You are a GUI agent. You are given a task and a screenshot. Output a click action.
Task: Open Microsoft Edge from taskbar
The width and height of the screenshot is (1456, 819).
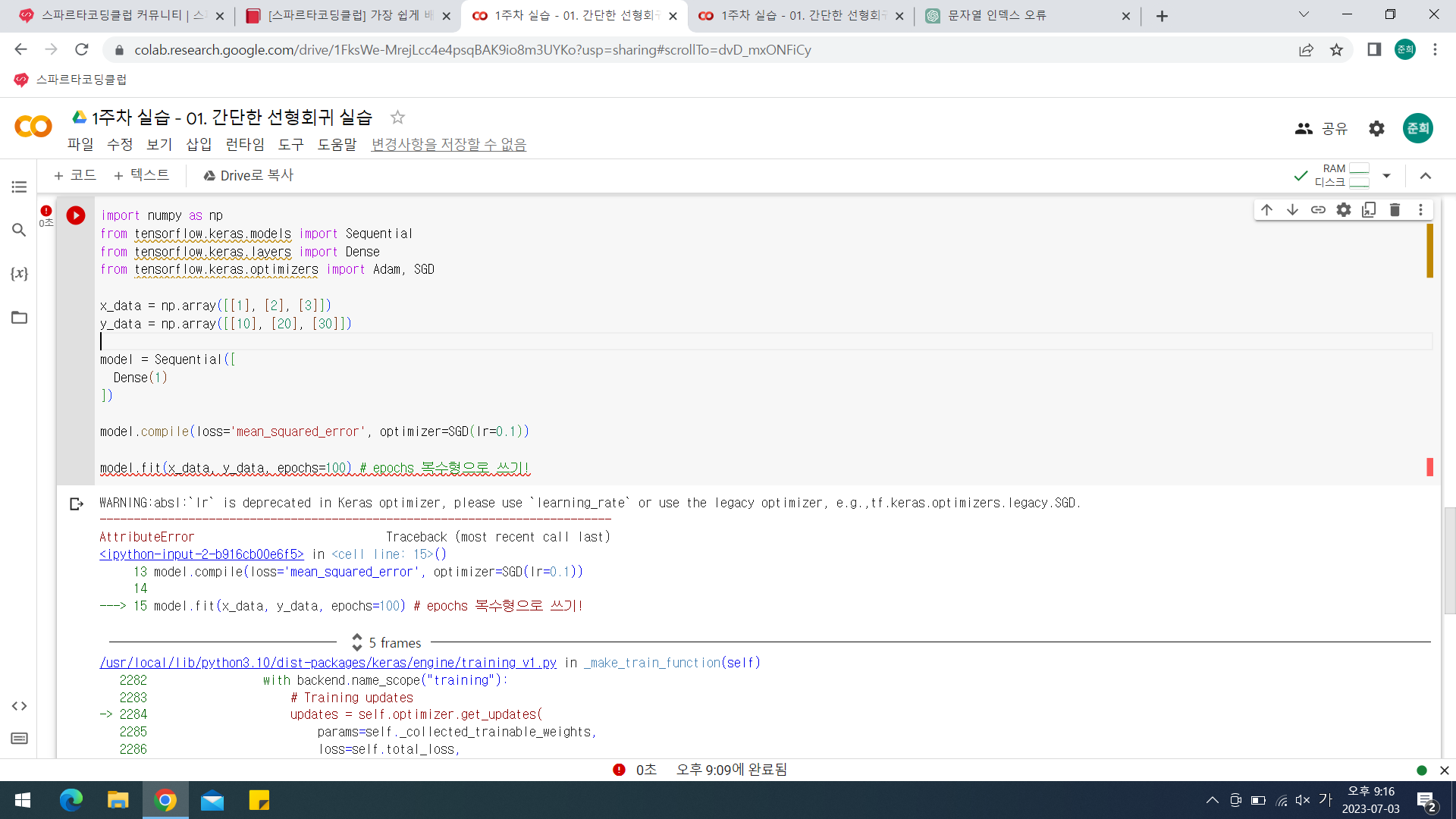pyautogui.click(x=71, y=800)
